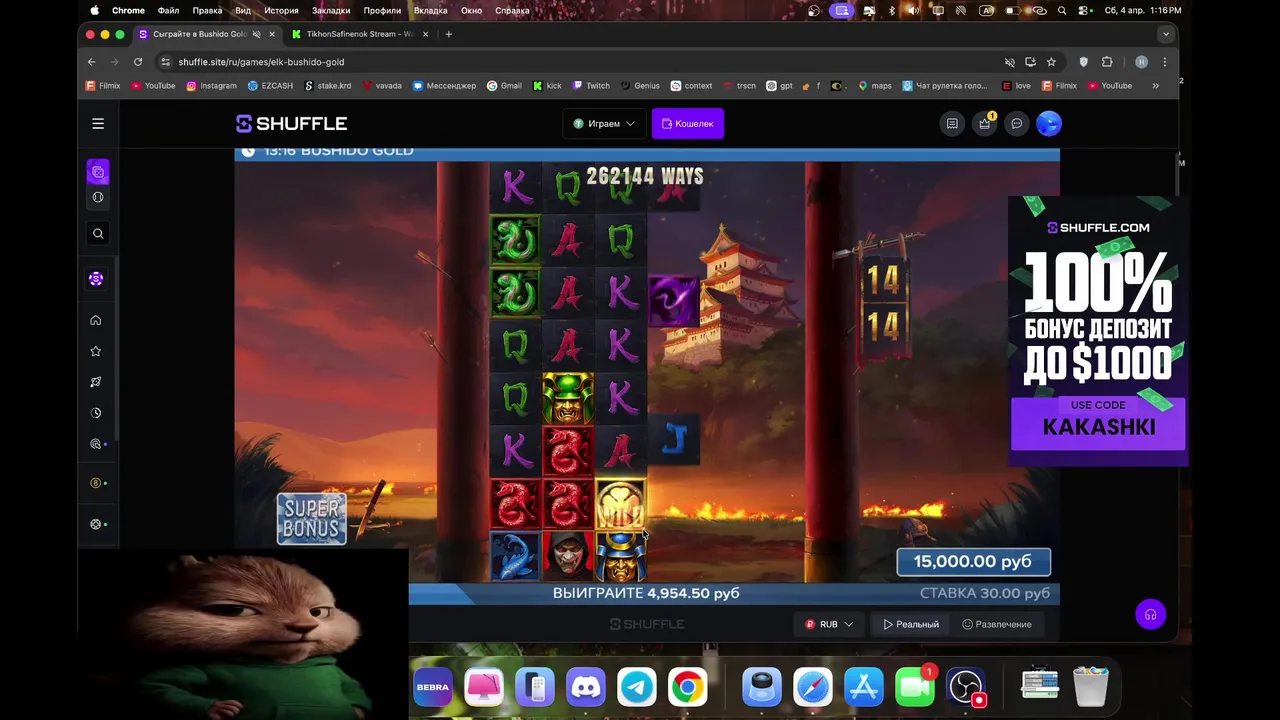Open the purple support headset button
This screenshot has width=1280, height=720.
1150,614
